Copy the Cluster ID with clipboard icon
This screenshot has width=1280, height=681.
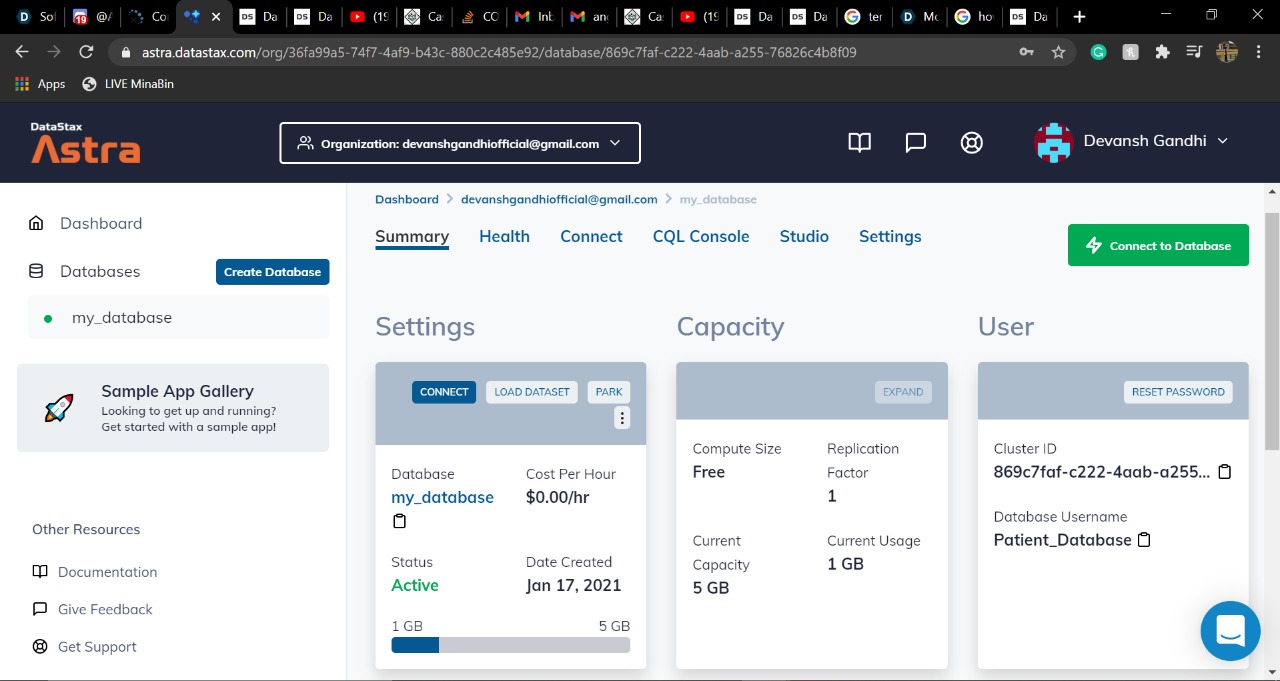(1225, 472)
